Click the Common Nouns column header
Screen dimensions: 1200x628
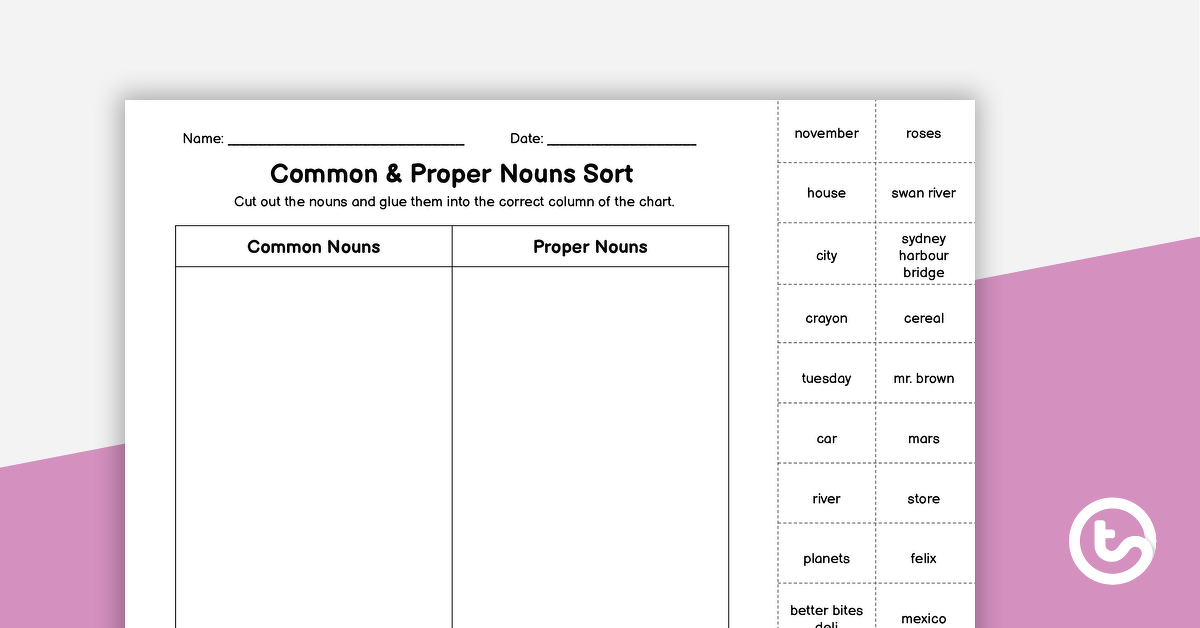click(x=313, y=246)
